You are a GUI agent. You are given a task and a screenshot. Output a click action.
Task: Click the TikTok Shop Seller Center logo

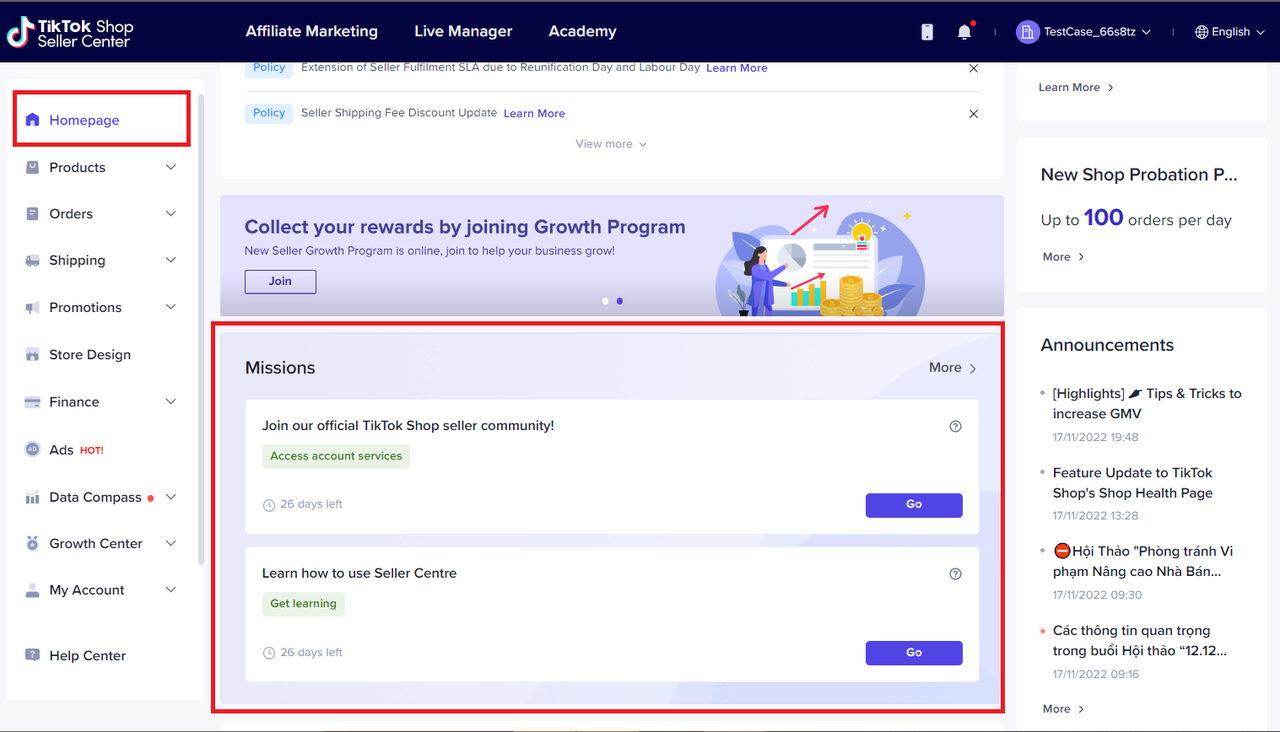(70, 33)
